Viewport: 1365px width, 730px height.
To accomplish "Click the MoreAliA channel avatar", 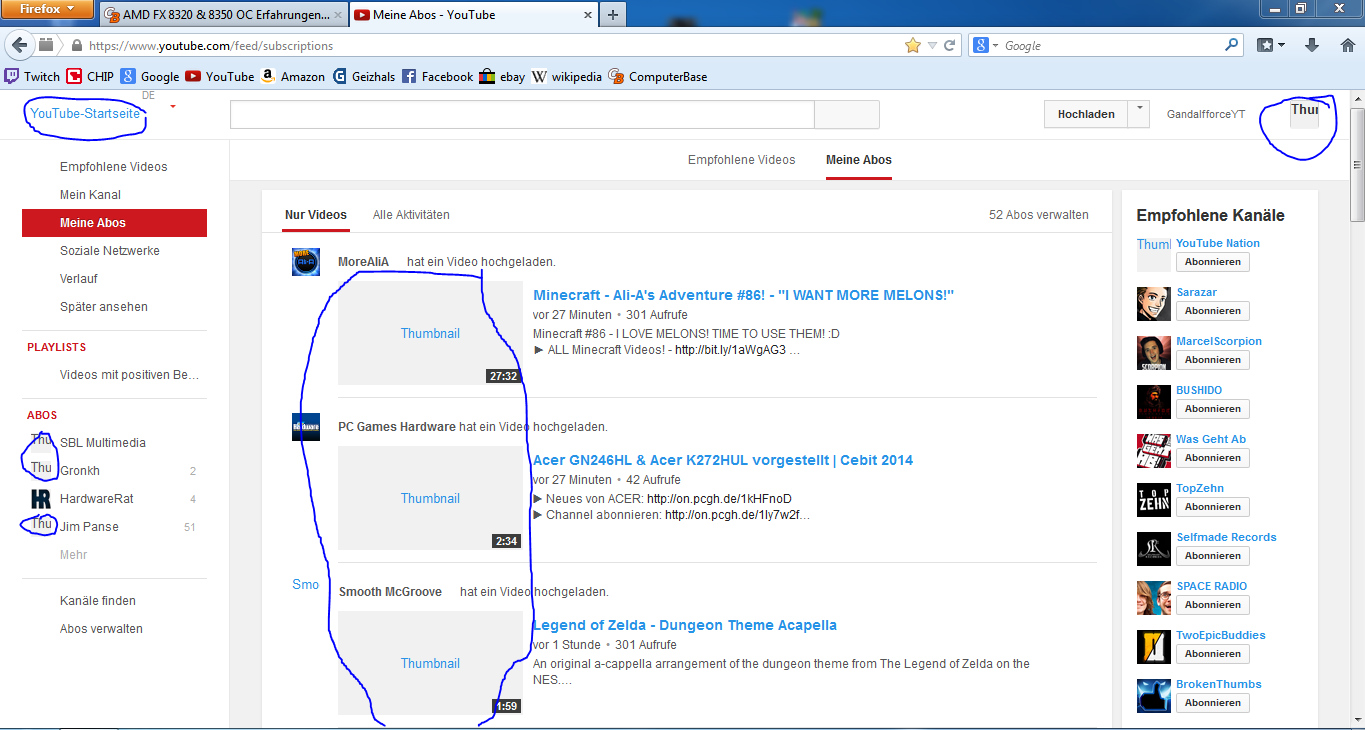I will point(306,262).
